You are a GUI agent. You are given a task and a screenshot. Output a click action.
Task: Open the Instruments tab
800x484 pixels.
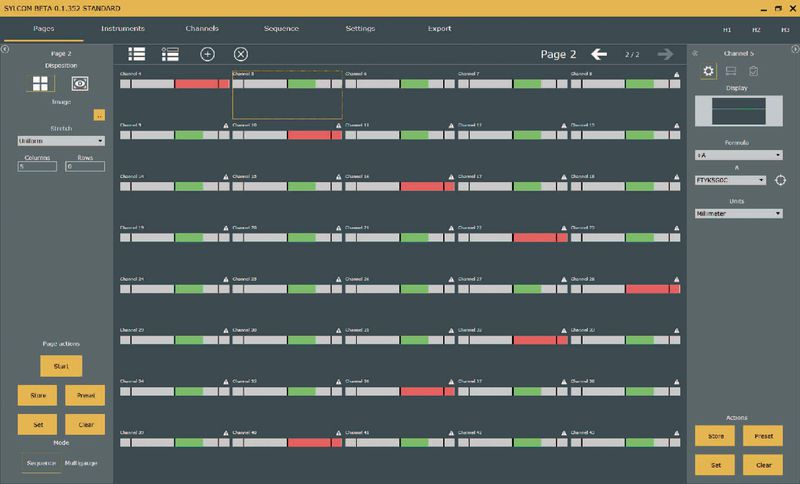point(123,28)
